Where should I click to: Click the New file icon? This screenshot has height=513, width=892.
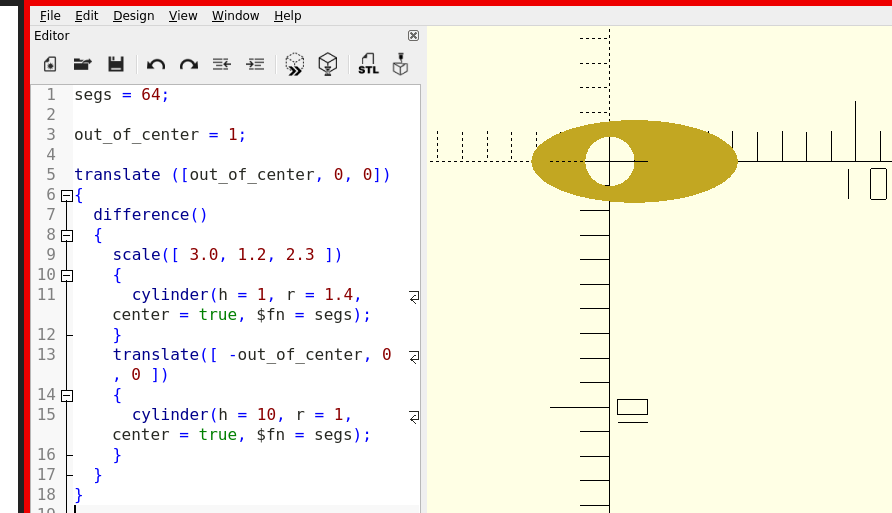tap(50, 64)
